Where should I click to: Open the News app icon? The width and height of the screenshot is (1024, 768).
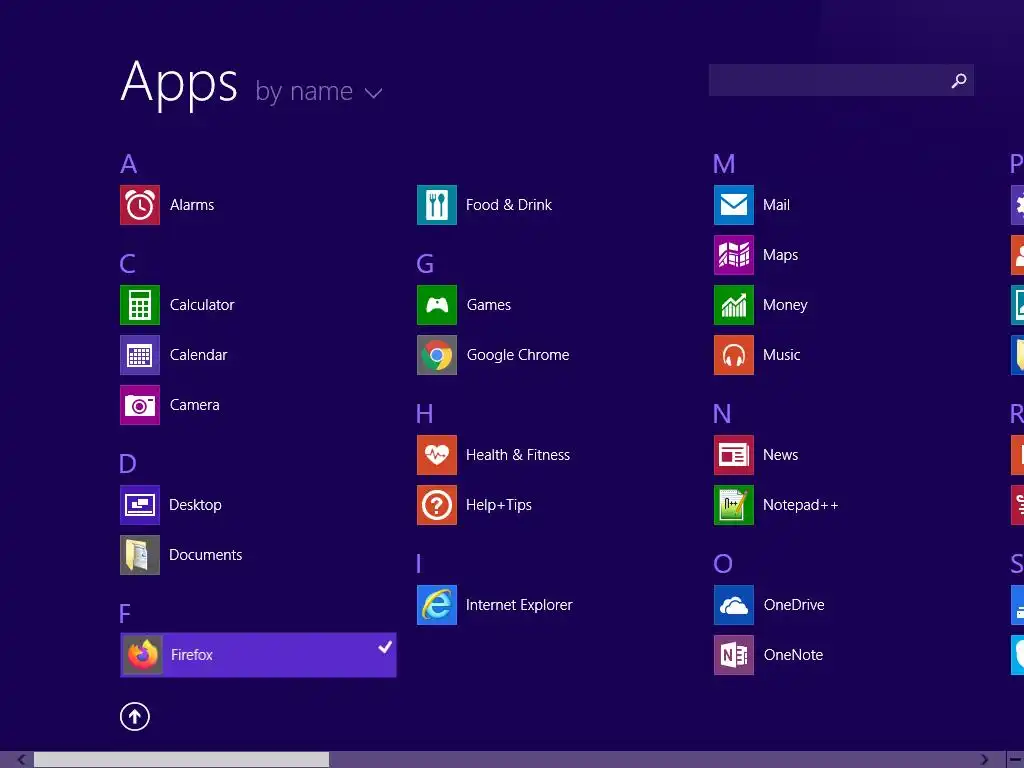tap(734, 455)
